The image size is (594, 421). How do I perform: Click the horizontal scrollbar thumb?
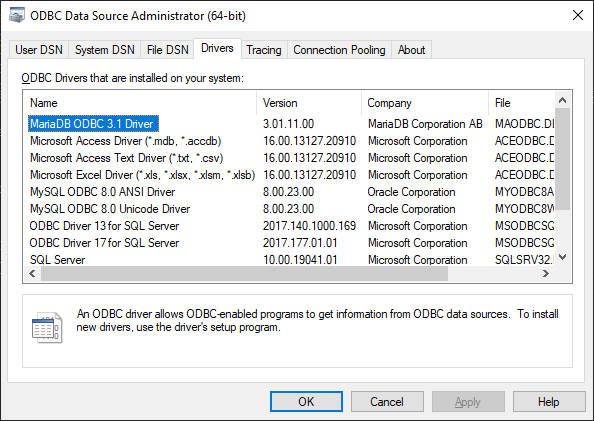(x=244, y=273)
